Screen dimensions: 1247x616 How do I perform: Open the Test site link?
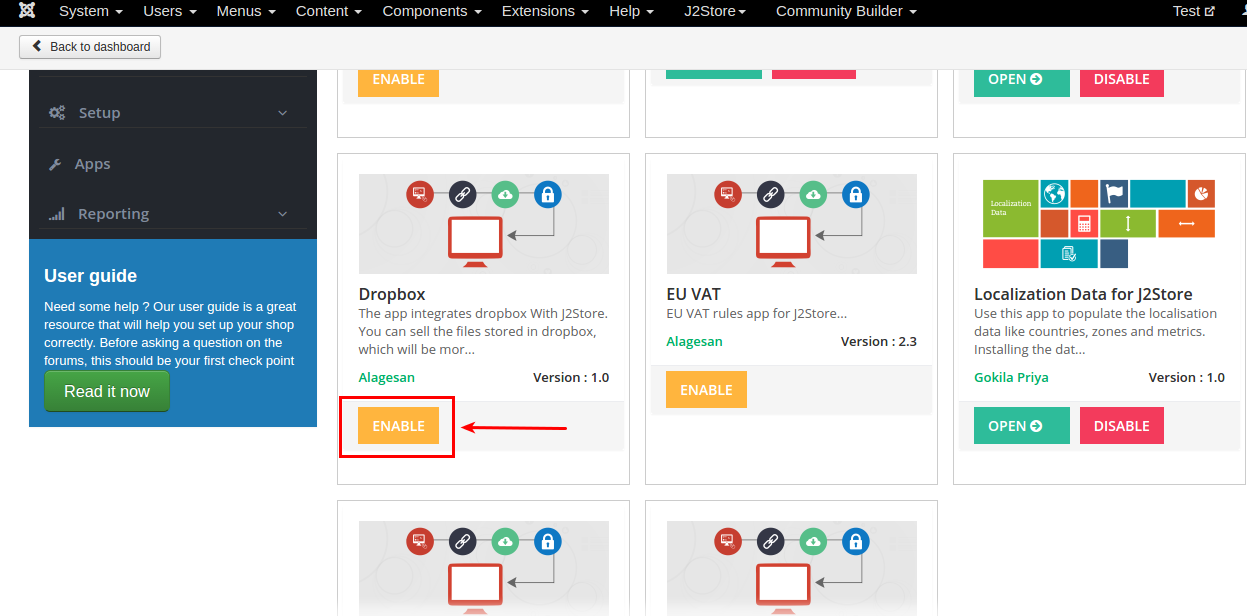(x=1194, y=11)
